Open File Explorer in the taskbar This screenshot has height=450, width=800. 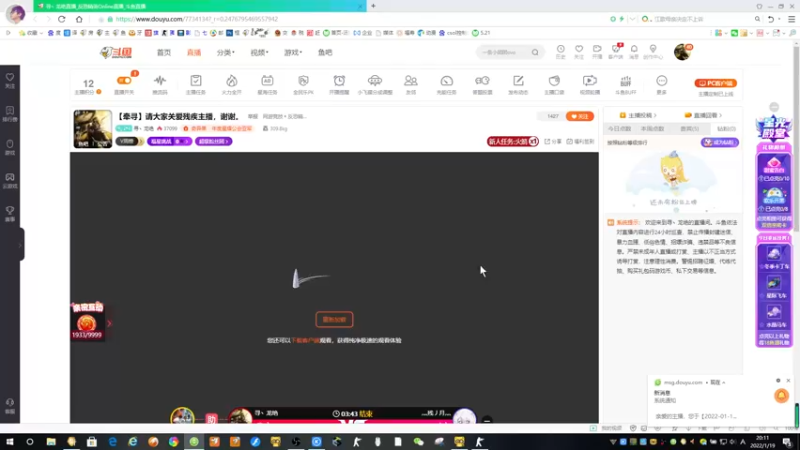[x=51, y=442]
